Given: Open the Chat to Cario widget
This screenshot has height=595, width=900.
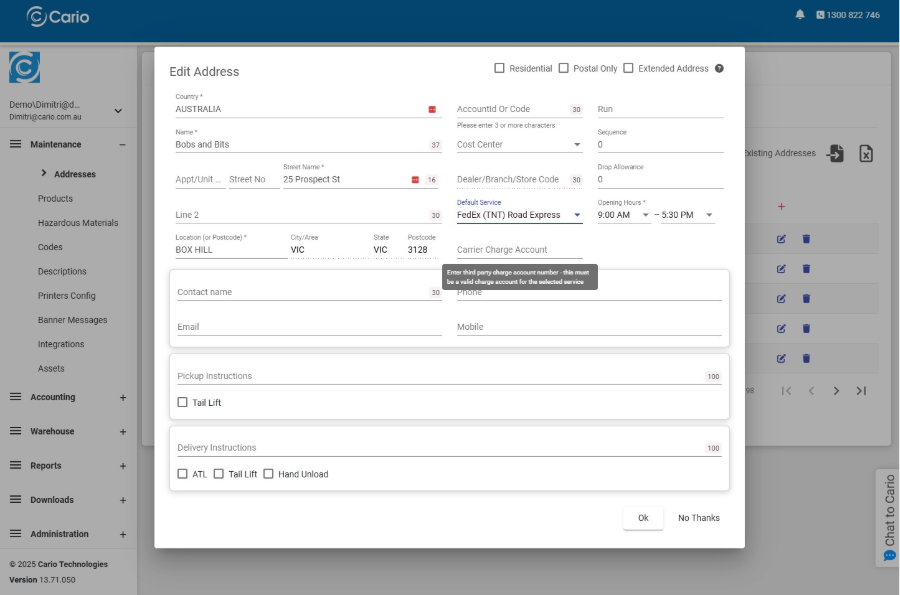Looking at the screenshot, I should (888, 517).
